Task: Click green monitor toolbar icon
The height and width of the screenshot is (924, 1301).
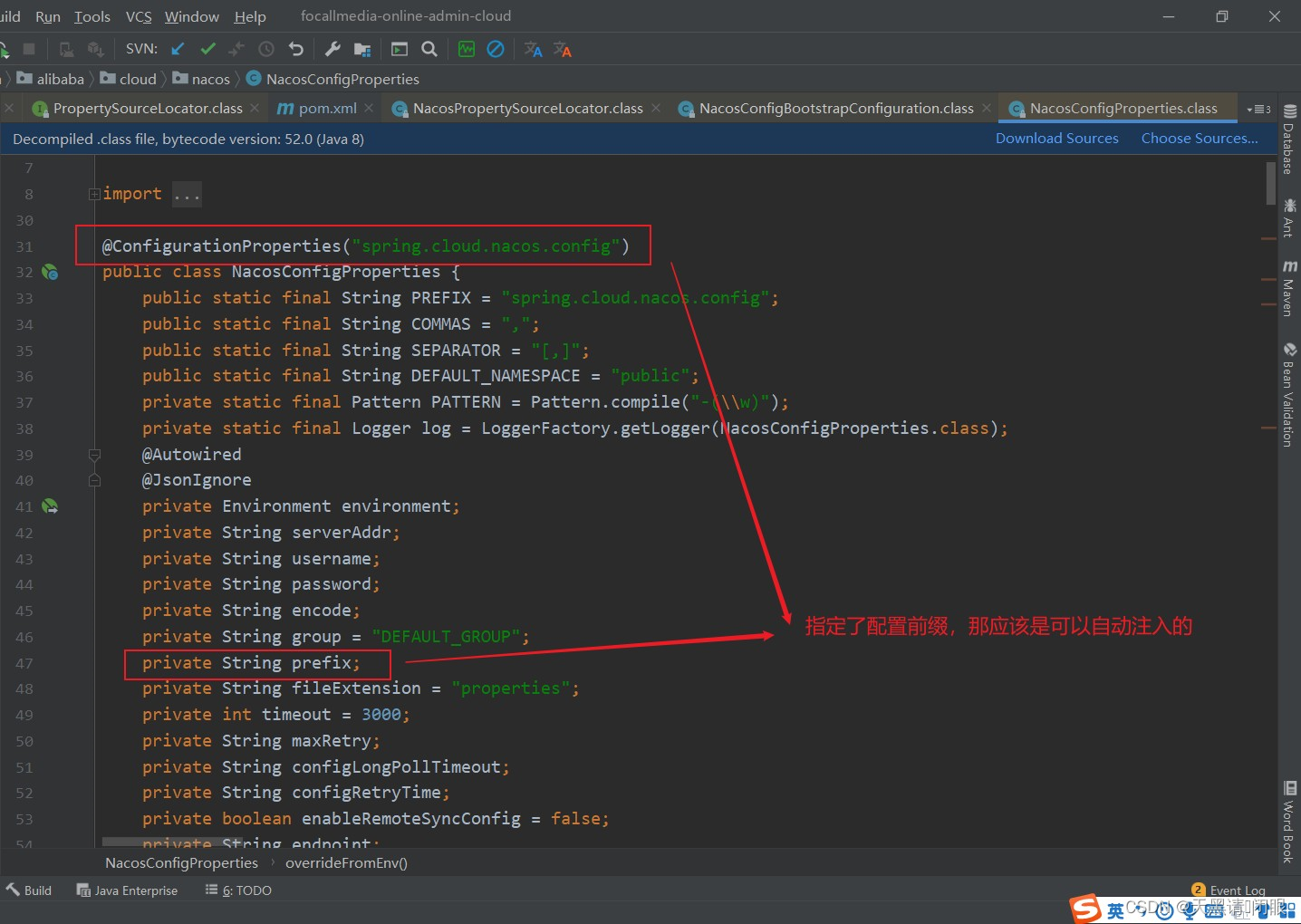Action: 467,49
